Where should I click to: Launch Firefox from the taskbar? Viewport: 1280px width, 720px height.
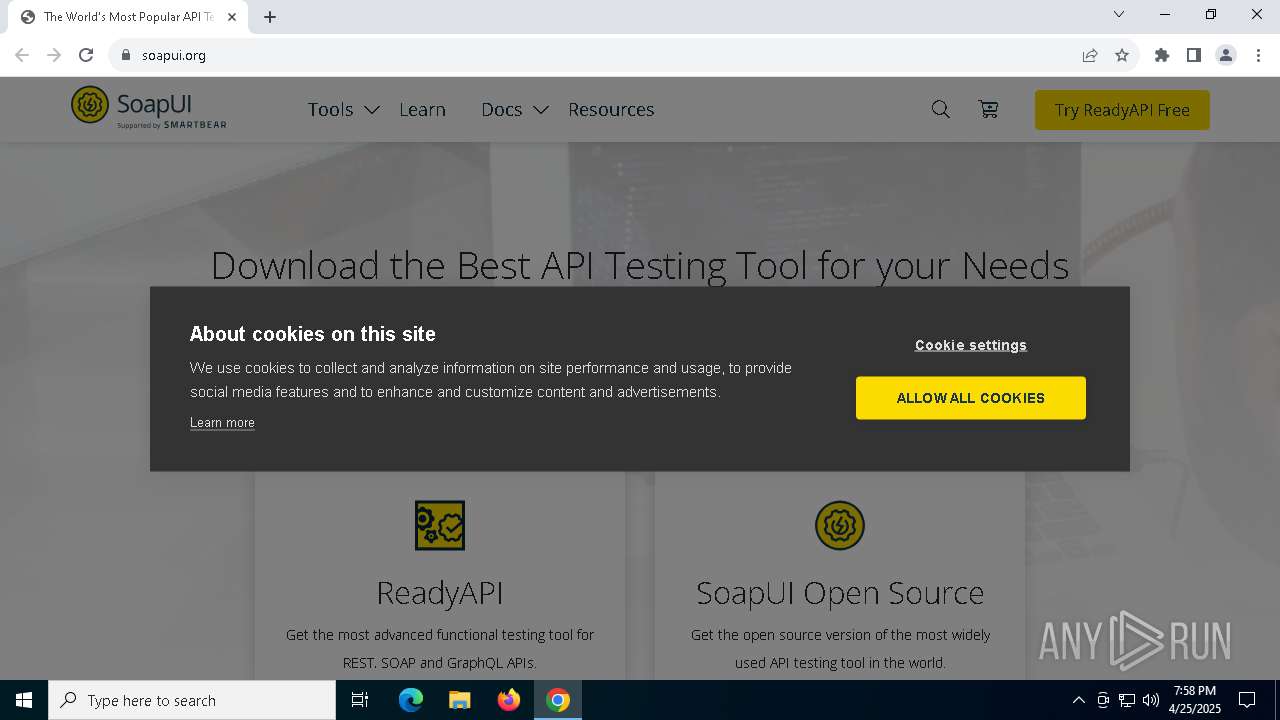[x=509, y=700]
